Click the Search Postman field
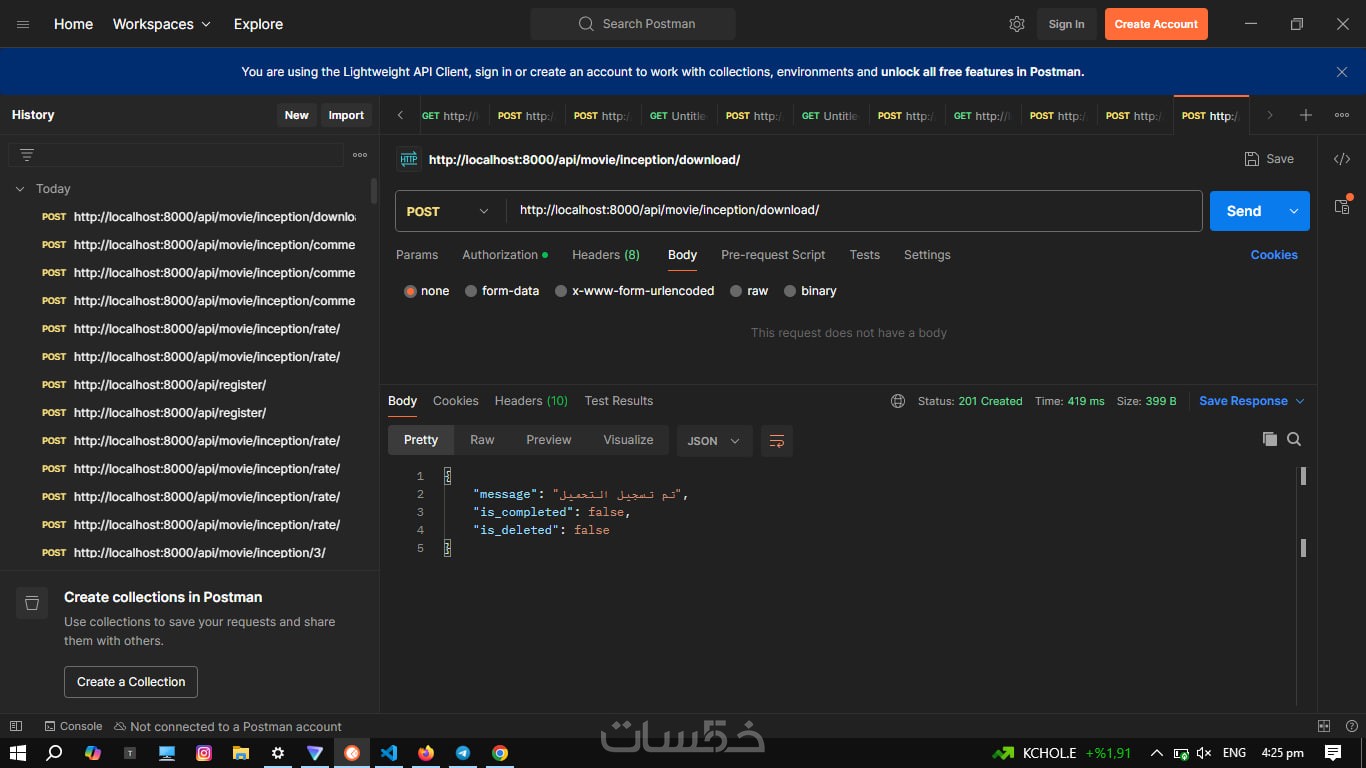 [633, 24]
